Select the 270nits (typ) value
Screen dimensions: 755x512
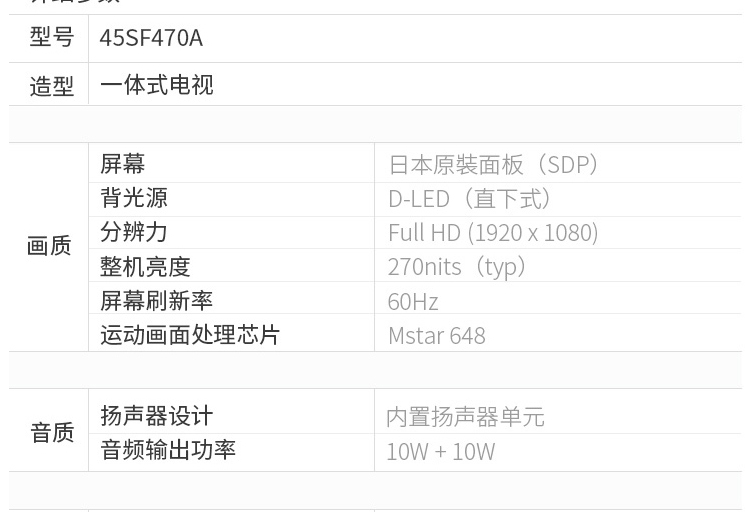(456, 267)
